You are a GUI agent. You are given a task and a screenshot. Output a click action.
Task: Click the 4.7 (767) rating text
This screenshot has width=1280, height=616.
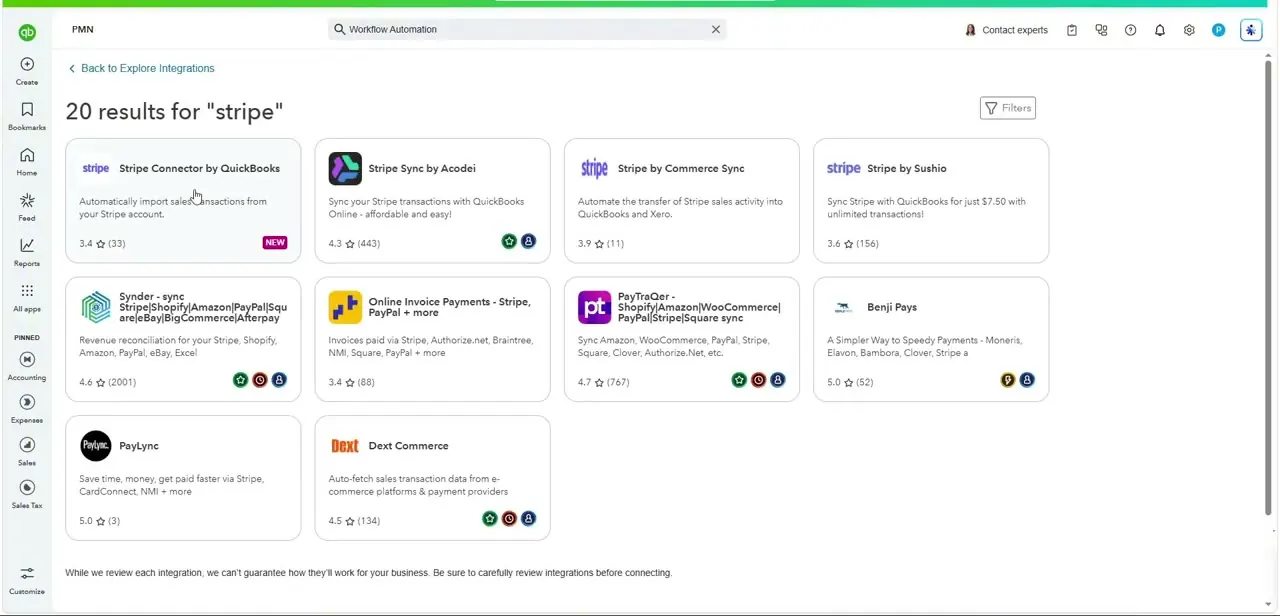click(603, 382)
